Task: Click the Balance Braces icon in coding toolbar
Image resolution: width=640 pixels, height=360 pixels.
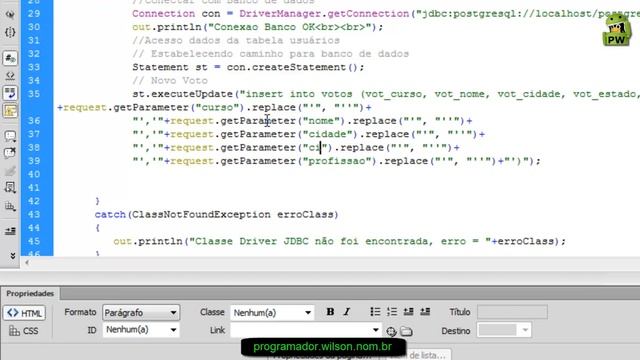Action: pyautogui.click(x=10, y=32)
